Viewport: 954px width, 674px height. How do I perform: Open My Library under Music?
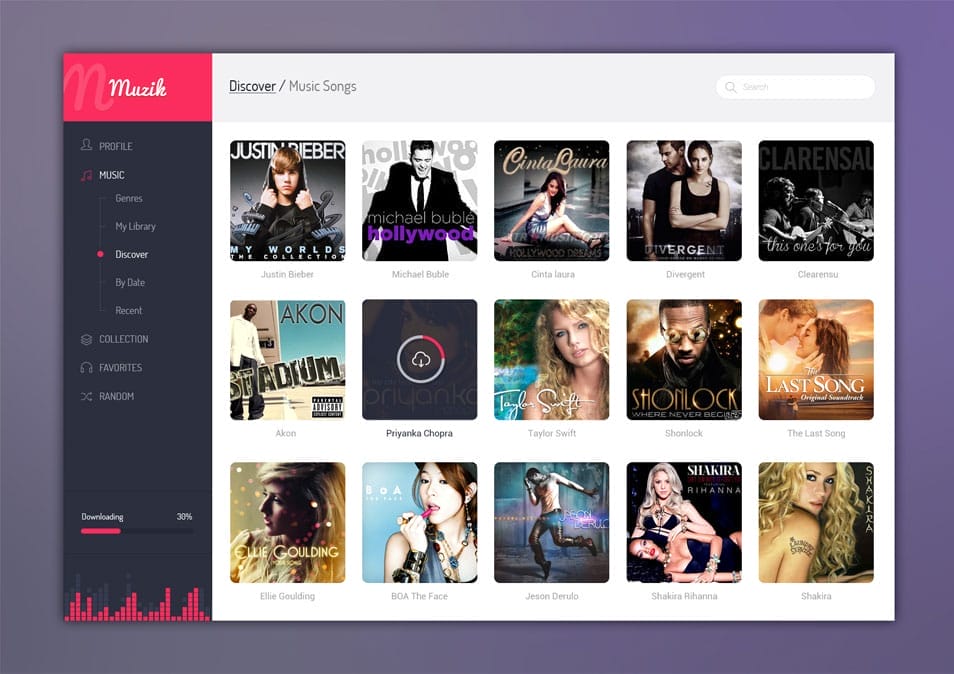[135, 226]
